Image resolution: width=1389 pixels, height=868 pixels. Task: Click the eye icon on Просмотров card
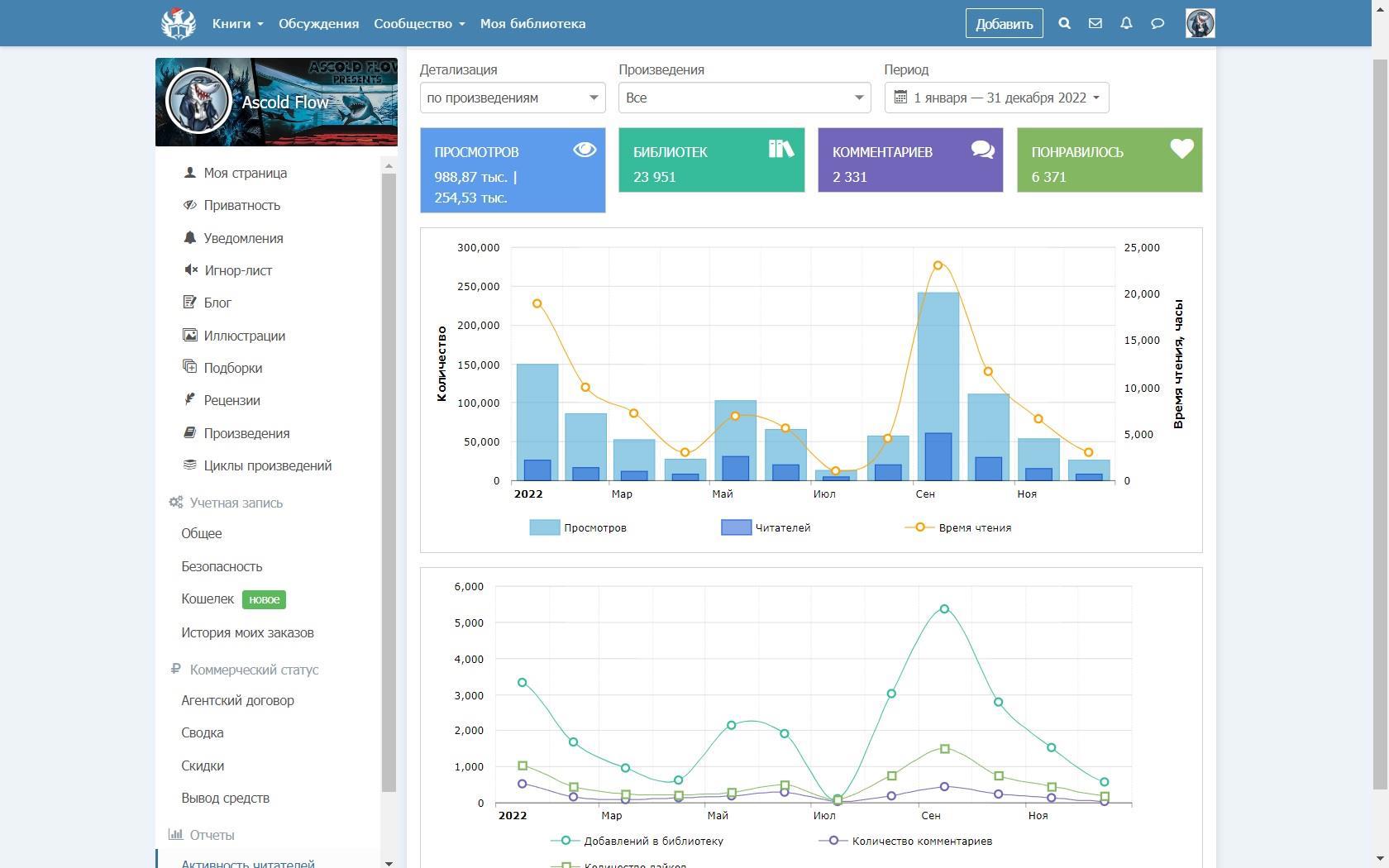point(585,150)
